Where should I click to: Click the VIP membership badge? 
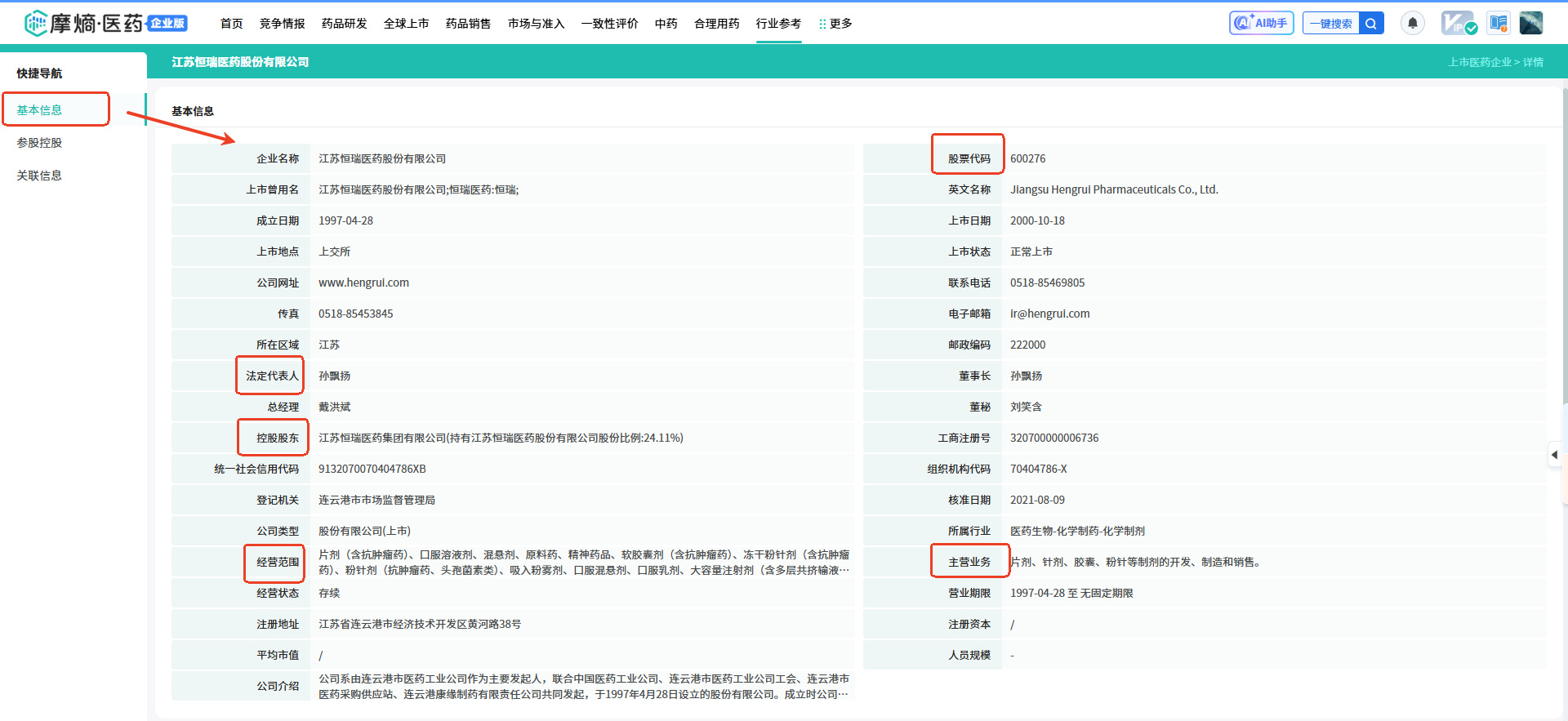coord(1459,23)
